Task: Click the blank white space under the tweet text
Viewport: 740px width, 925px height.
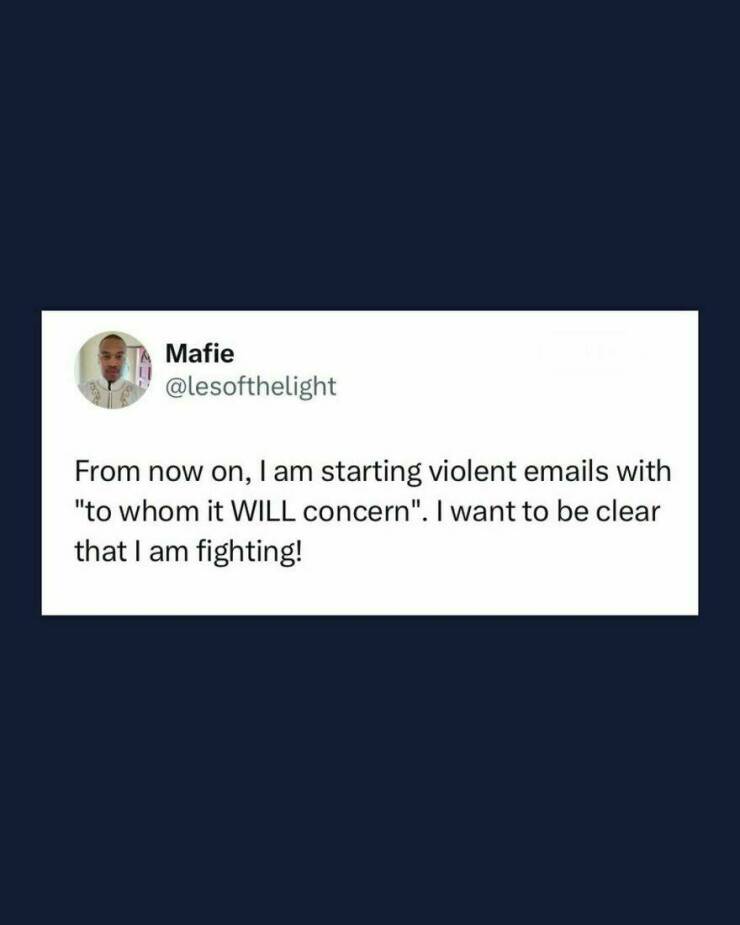Action: click(370, 592)
